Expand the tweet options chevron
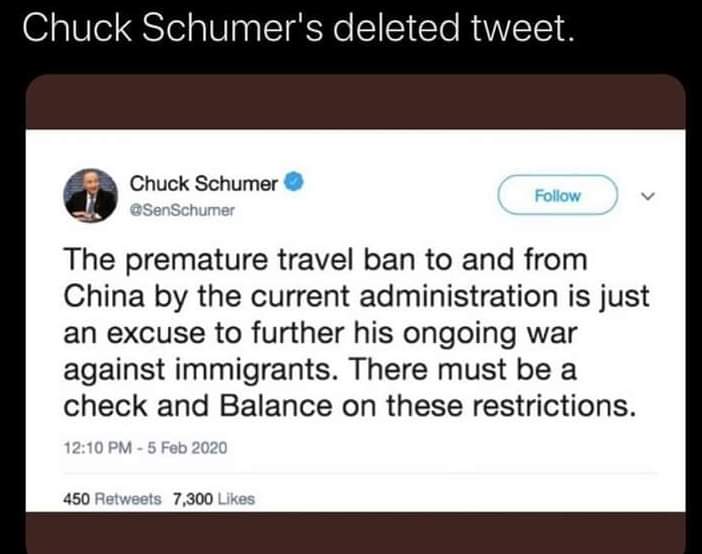This screenshot has width=702, height=554. point(645,196)
